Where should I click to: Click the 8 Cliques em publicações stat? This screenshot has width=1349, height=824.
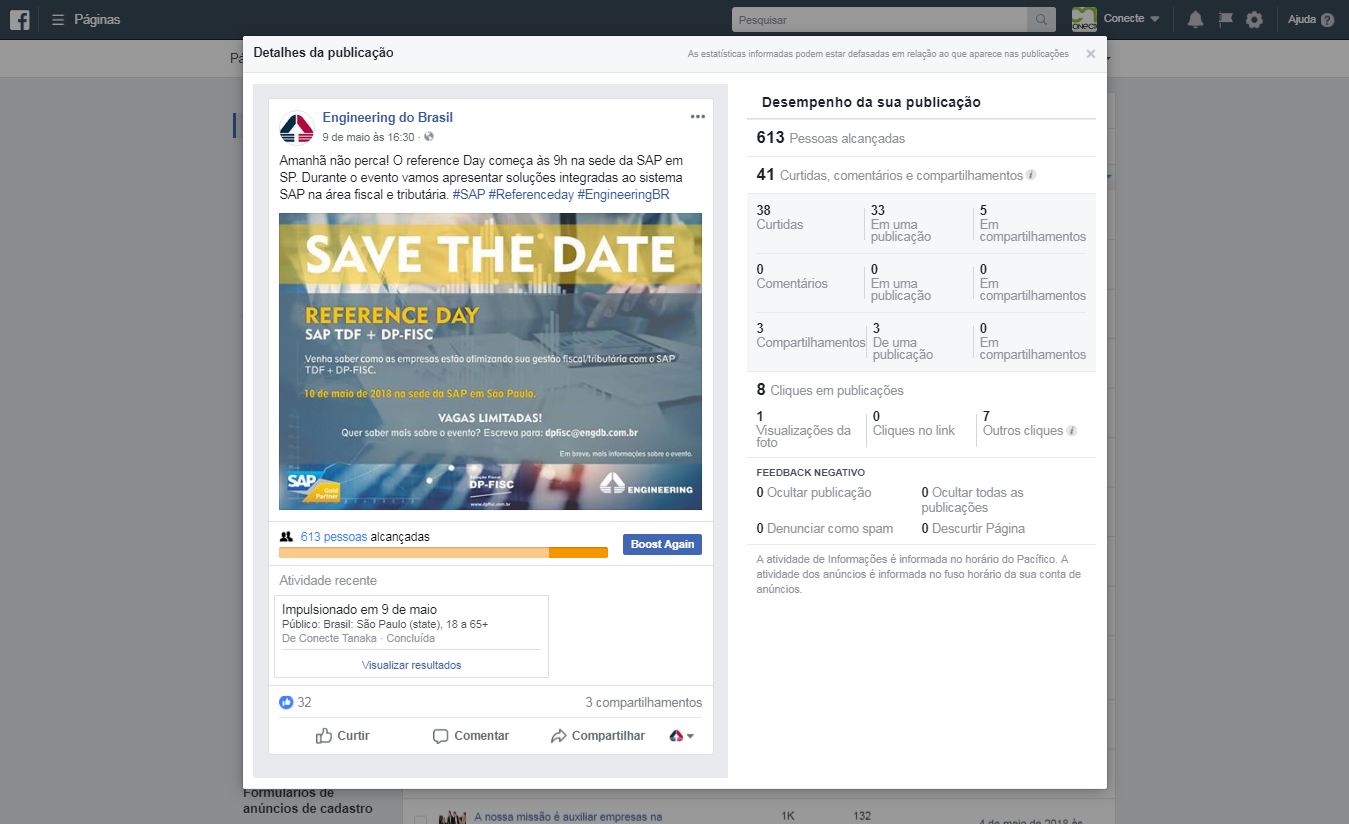point(830,390)
